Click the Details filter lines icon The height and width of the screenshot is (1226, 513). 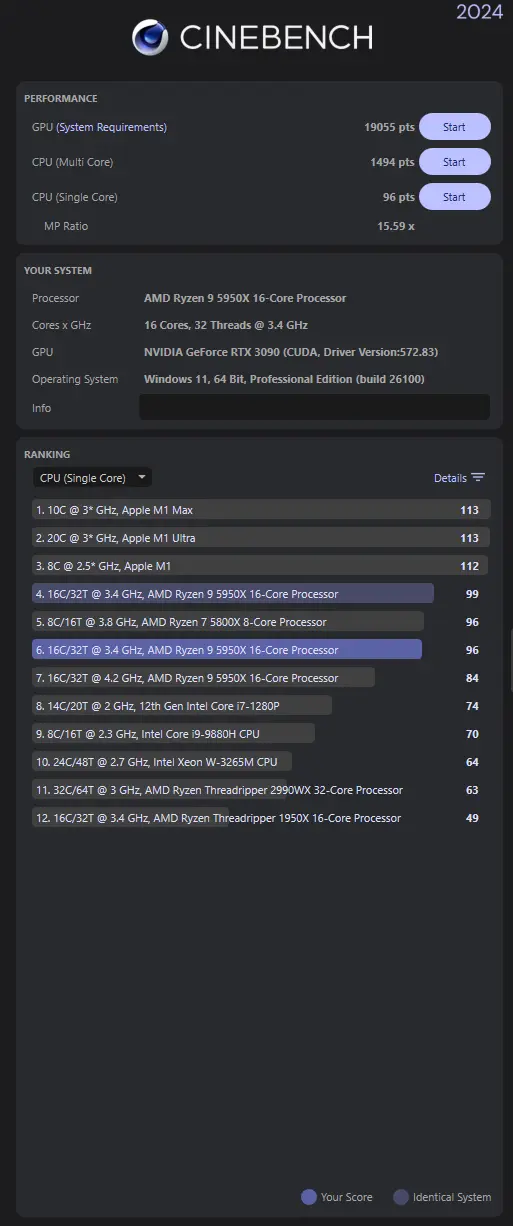pyautogui.click(x=478, y=478)
